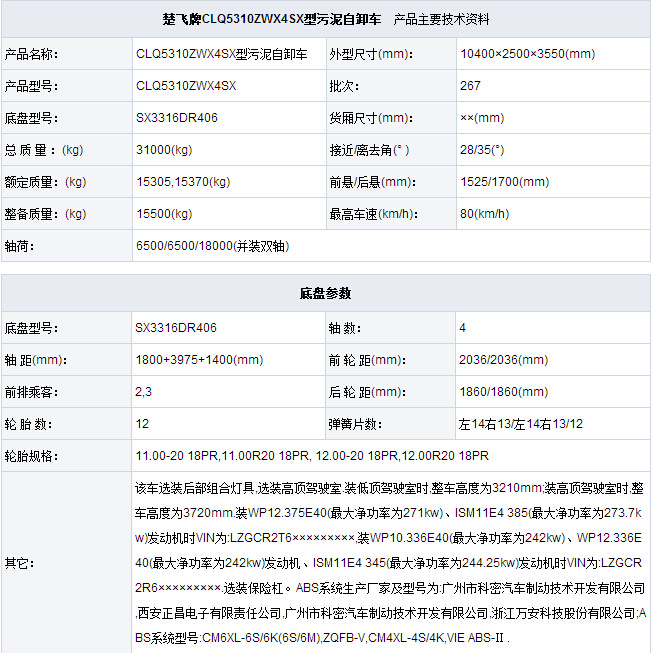Image resolution: width=653 pixels, height=653 pixels.
Task: Click remarks line mentioning ISM11E4 345
Action: (388, 563)
